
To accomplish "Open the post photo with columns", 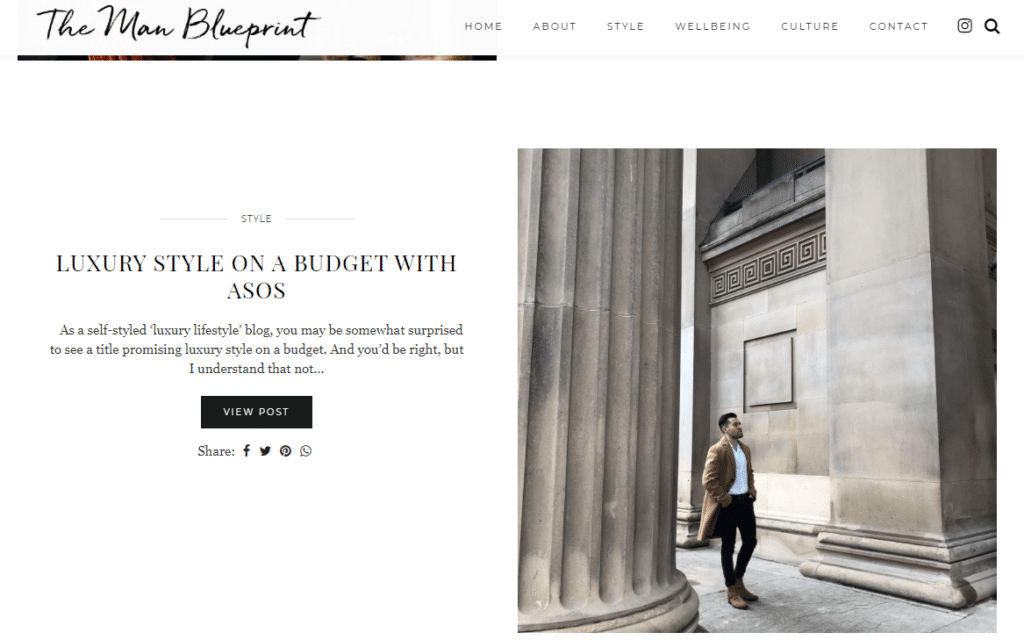I will point(757,390).
